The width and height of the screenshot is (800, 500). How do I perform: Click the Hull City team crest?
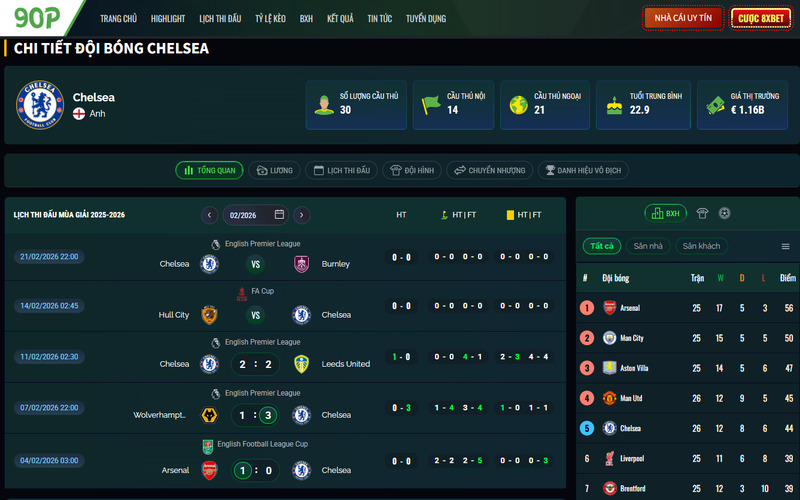pyautogui.click(x=209, y=315)
